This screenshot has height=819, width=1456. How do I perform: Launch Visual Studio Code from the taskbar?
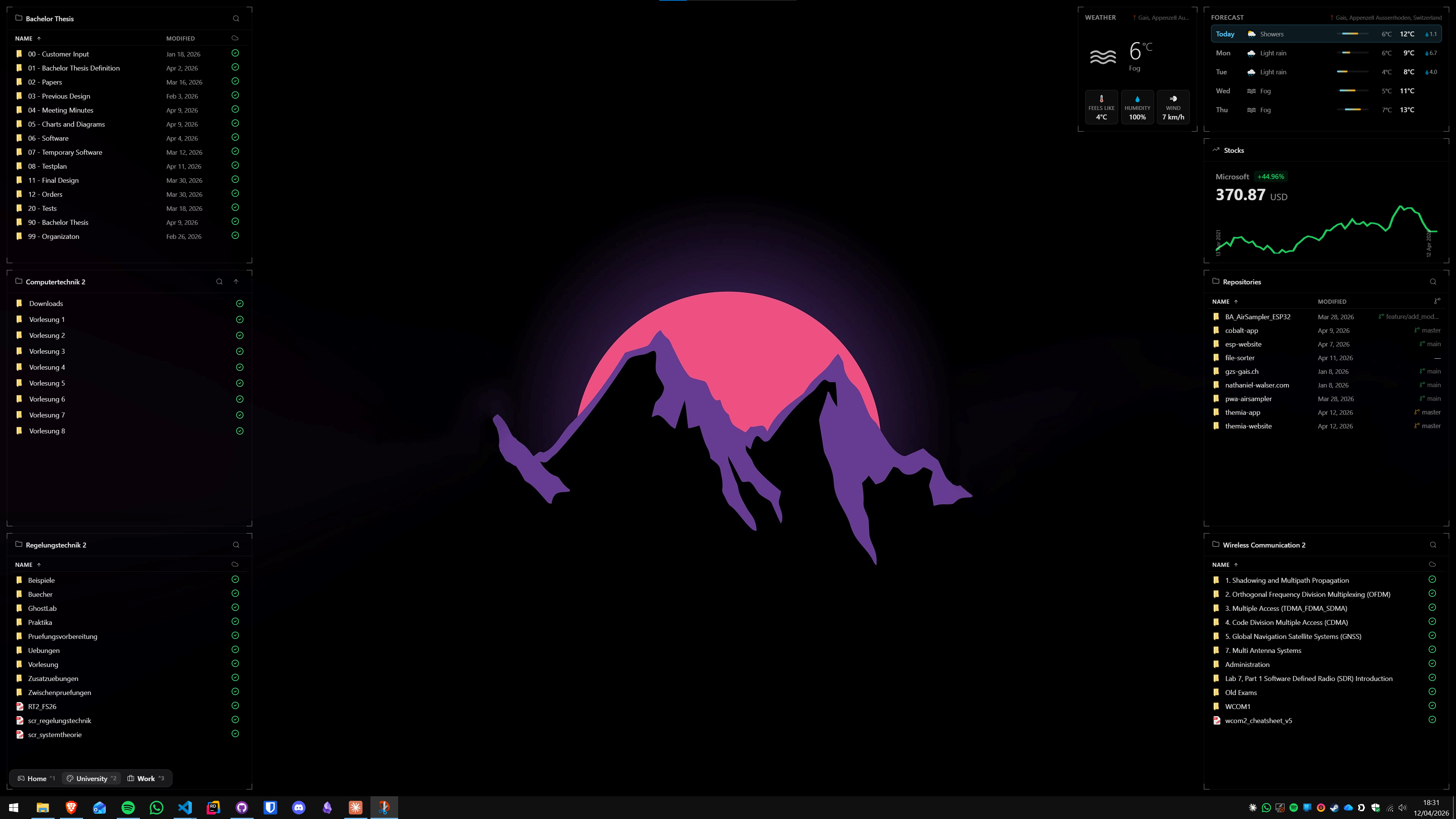point(185,807)
